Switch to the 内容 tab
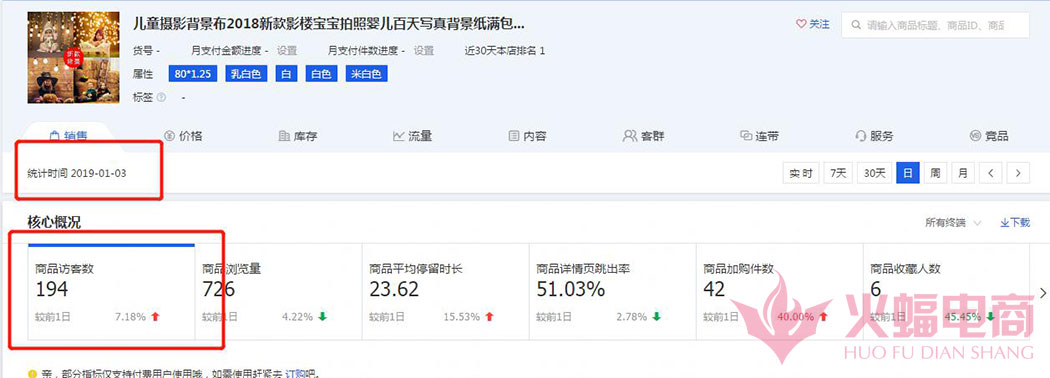Screen dimensions: 1050x378 pos(527,136)
